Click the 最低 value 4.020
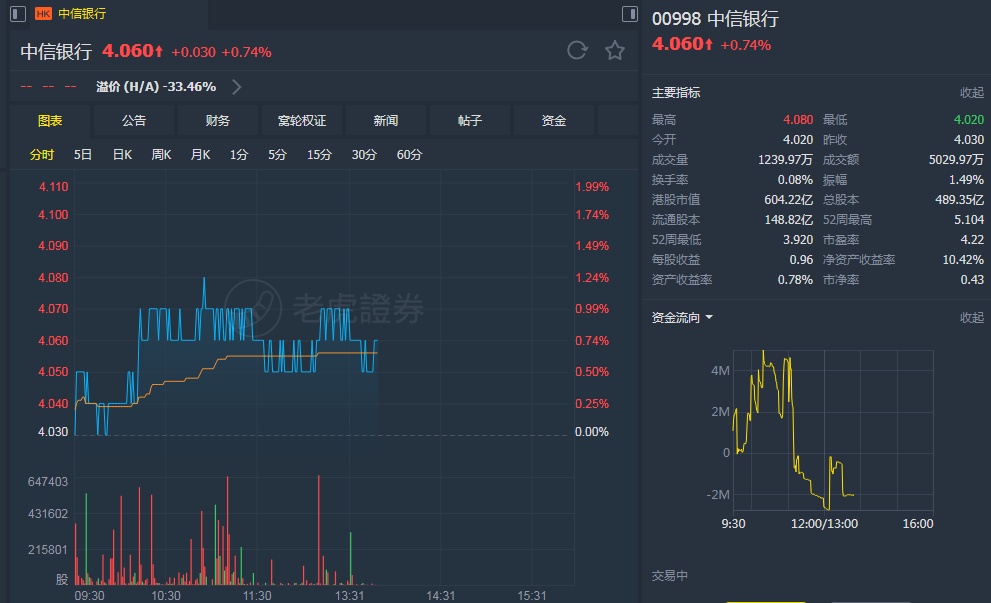Screen dimensions: 991x603 tap(969, 119)
